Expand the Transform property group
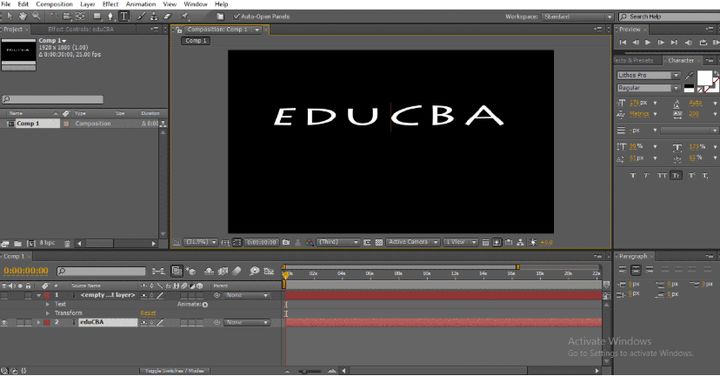The width and height of the screenshot is (720, 376). (47, 314)
